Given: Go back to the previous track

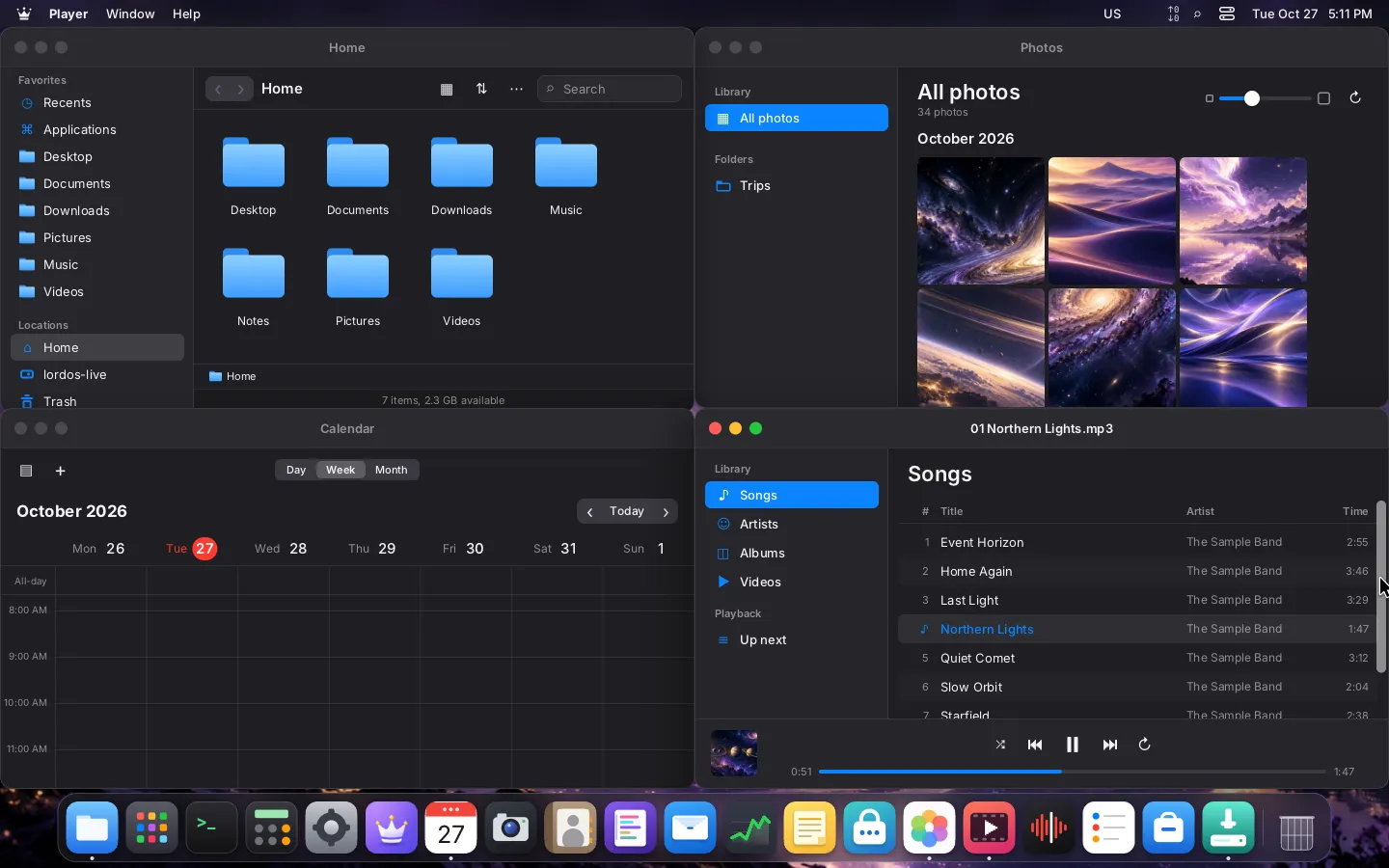Looking at the screenshot, I should coord(1035,745).
